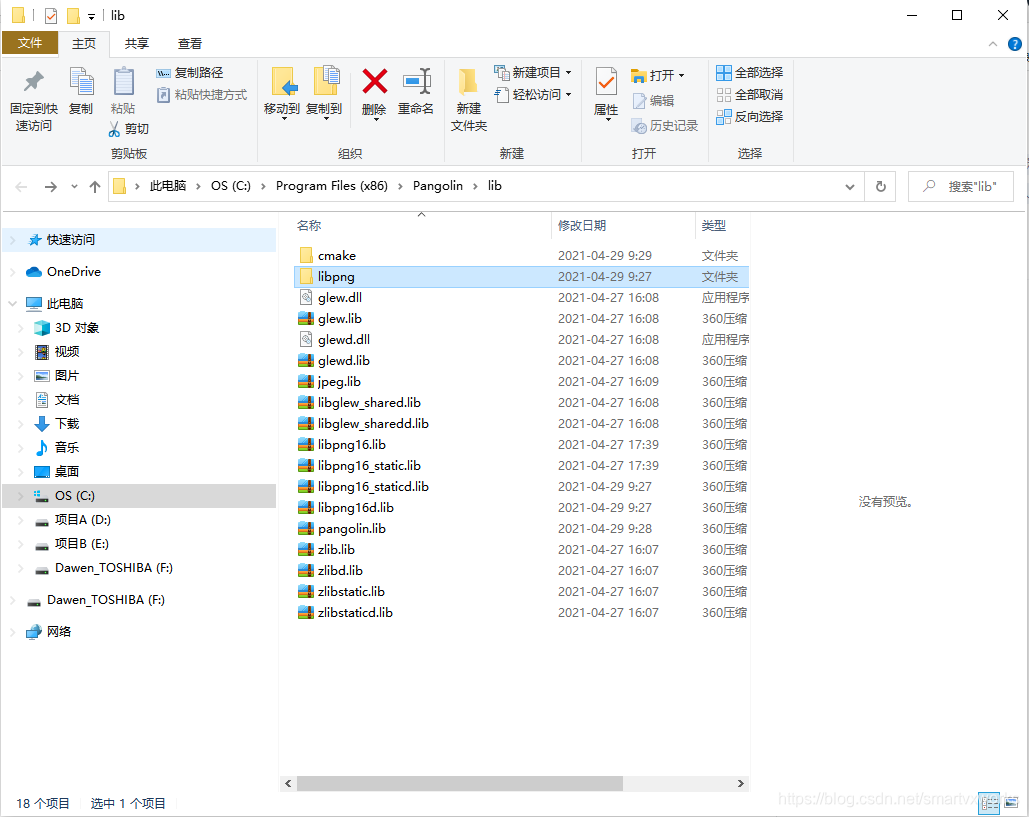Select the zlibstaticd.lib file
This screenshot has height=817, width=1029.
[x=522, y=612]
